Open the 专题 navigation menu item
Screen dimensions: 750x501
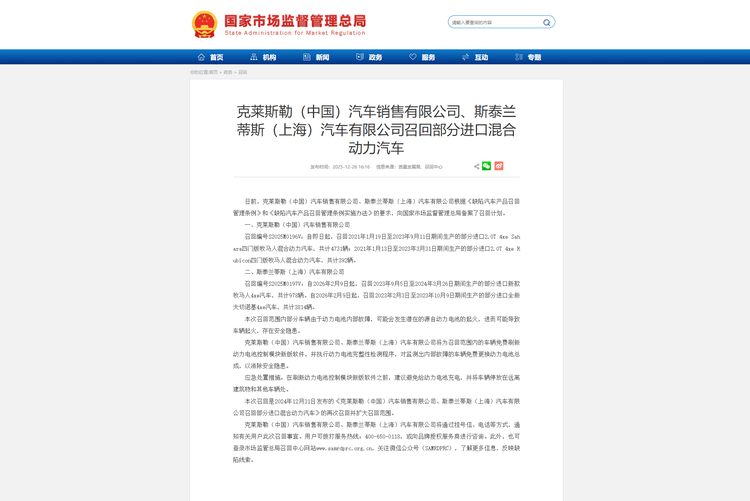click(534, 57)
